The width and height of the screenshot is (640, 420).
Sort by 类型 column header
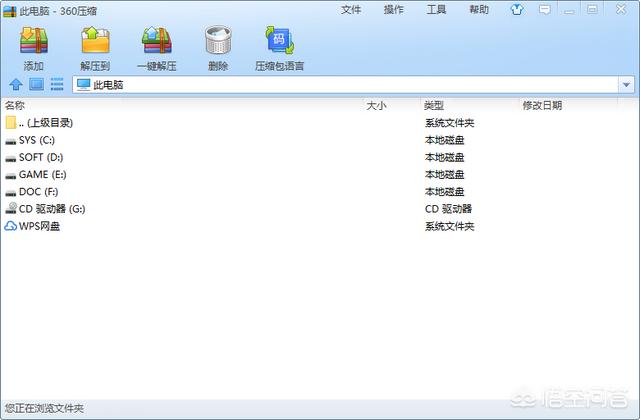coord(434,106)
